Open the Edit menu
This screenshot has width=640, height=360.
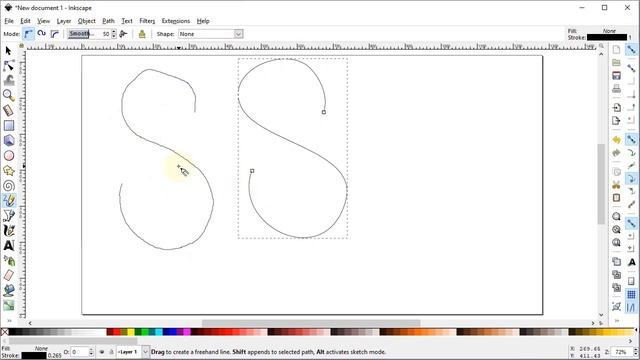pos(25,21)
